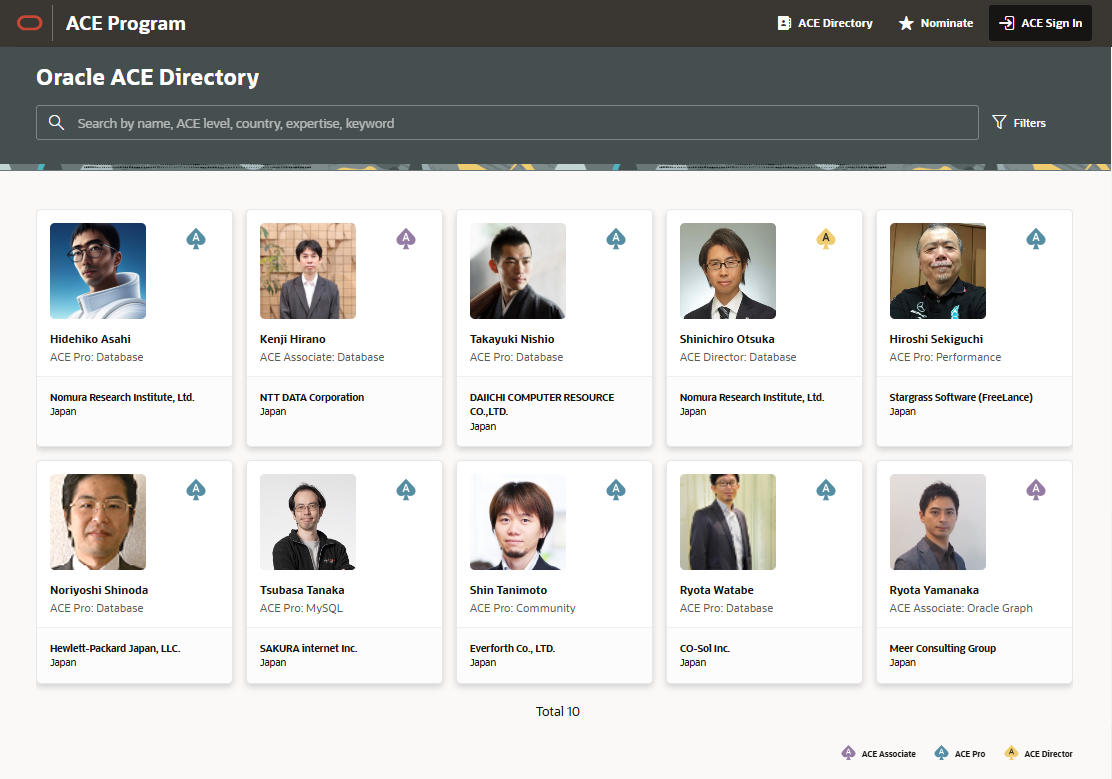The height and width of the screenshot is (779, 1112).
Task: Open Takayuki Nishio's profile photo
Action: [518, 271]
